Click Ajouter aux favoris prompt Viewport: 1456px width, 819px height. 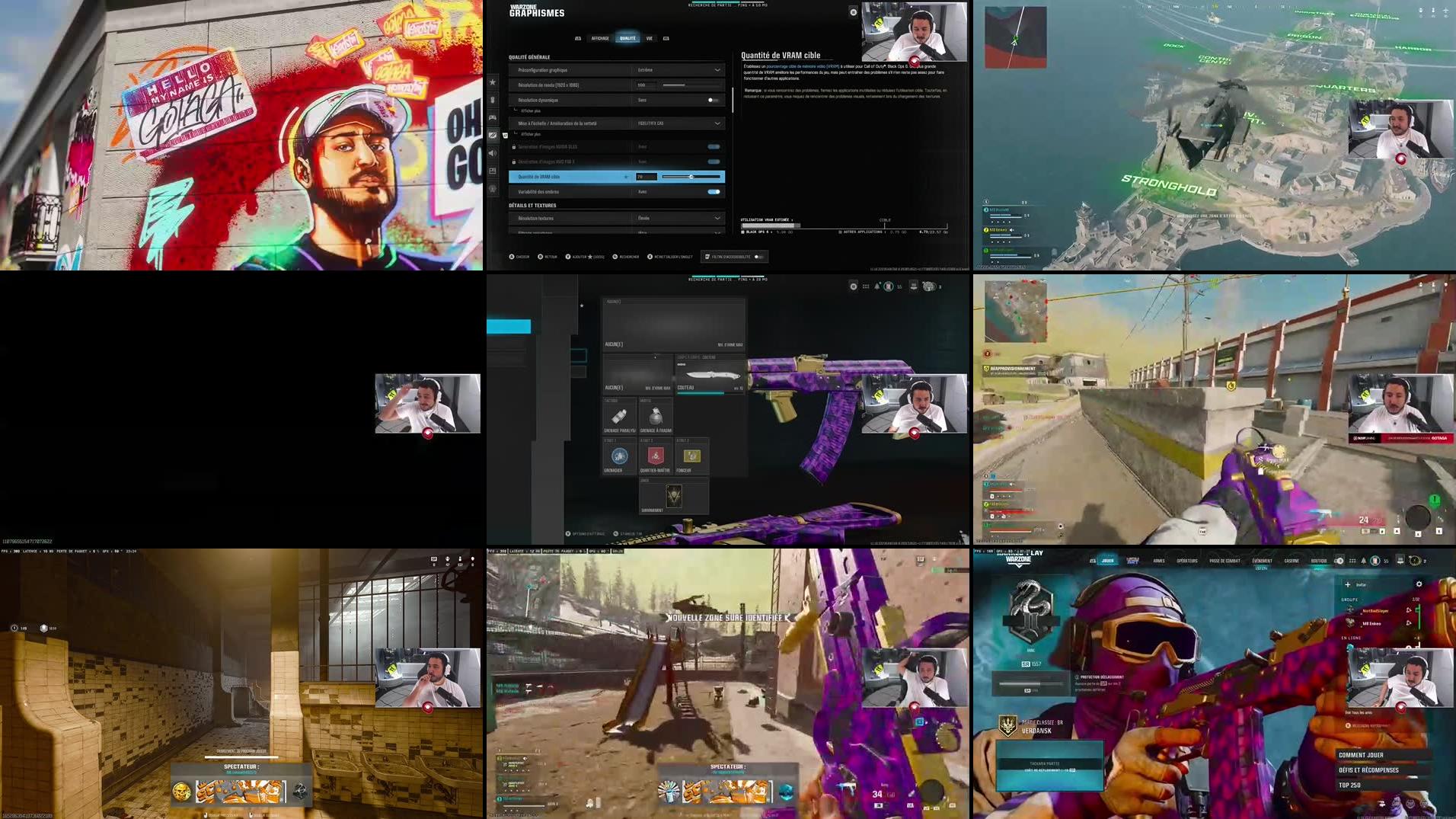coord(585,257)
